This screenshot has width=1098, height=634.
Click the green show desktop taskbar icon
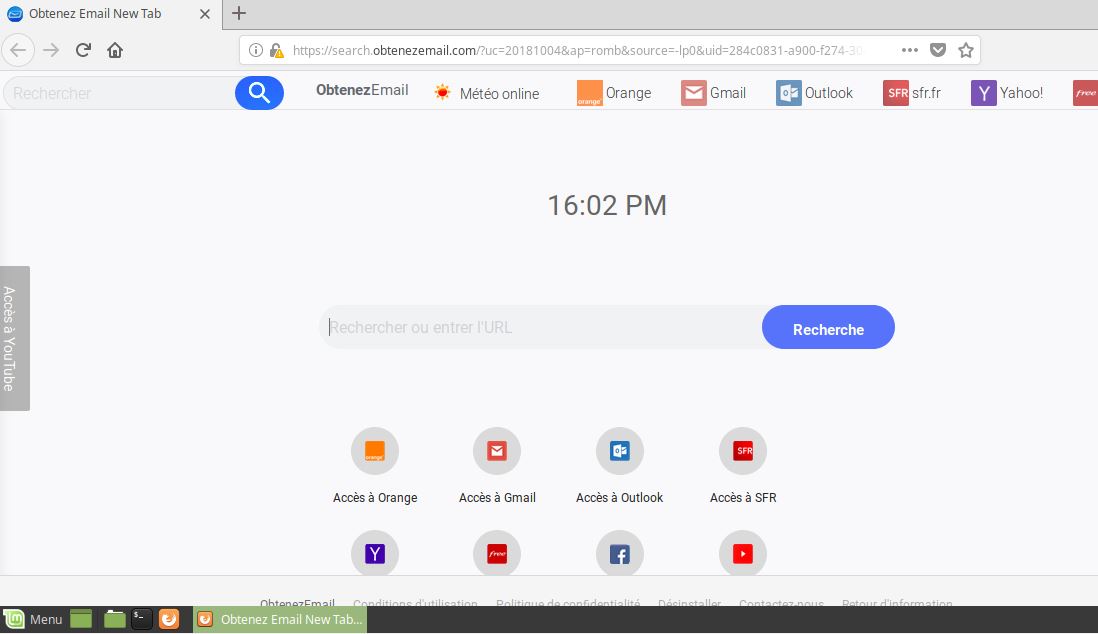point(81,619)
